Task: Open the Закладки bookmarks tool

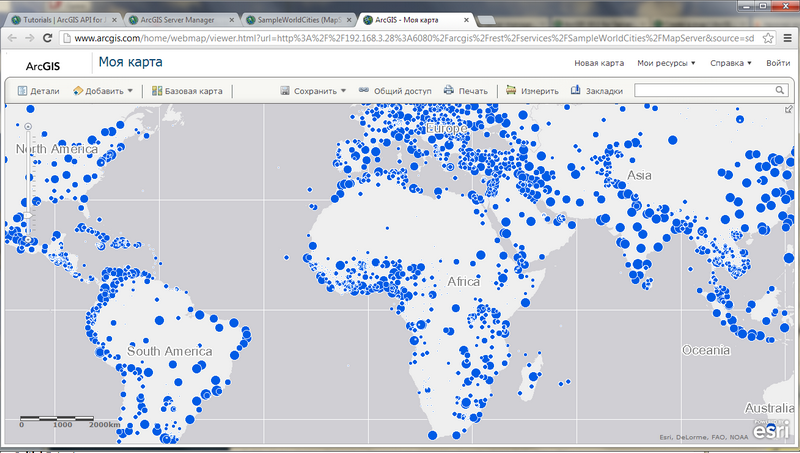Action: click(596, 91)
